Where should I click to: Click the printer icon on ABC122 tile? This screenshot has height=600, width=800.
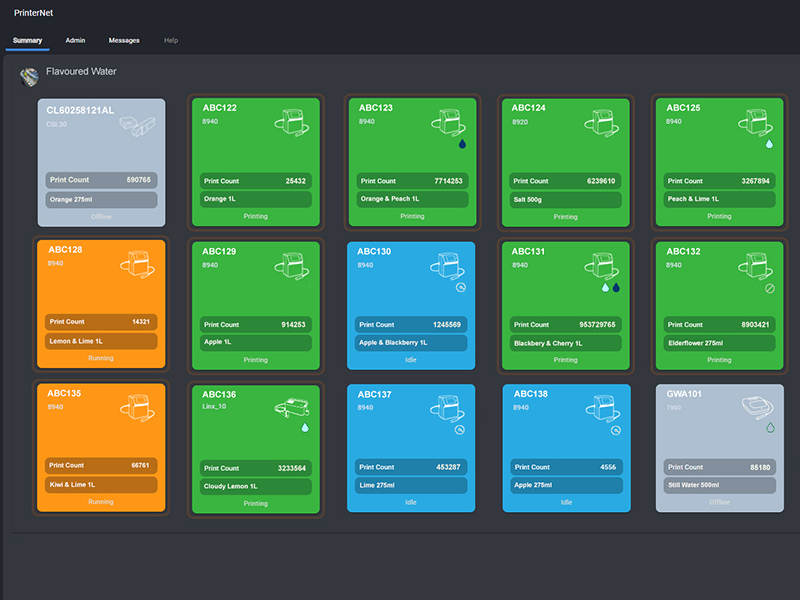(292, 122)
